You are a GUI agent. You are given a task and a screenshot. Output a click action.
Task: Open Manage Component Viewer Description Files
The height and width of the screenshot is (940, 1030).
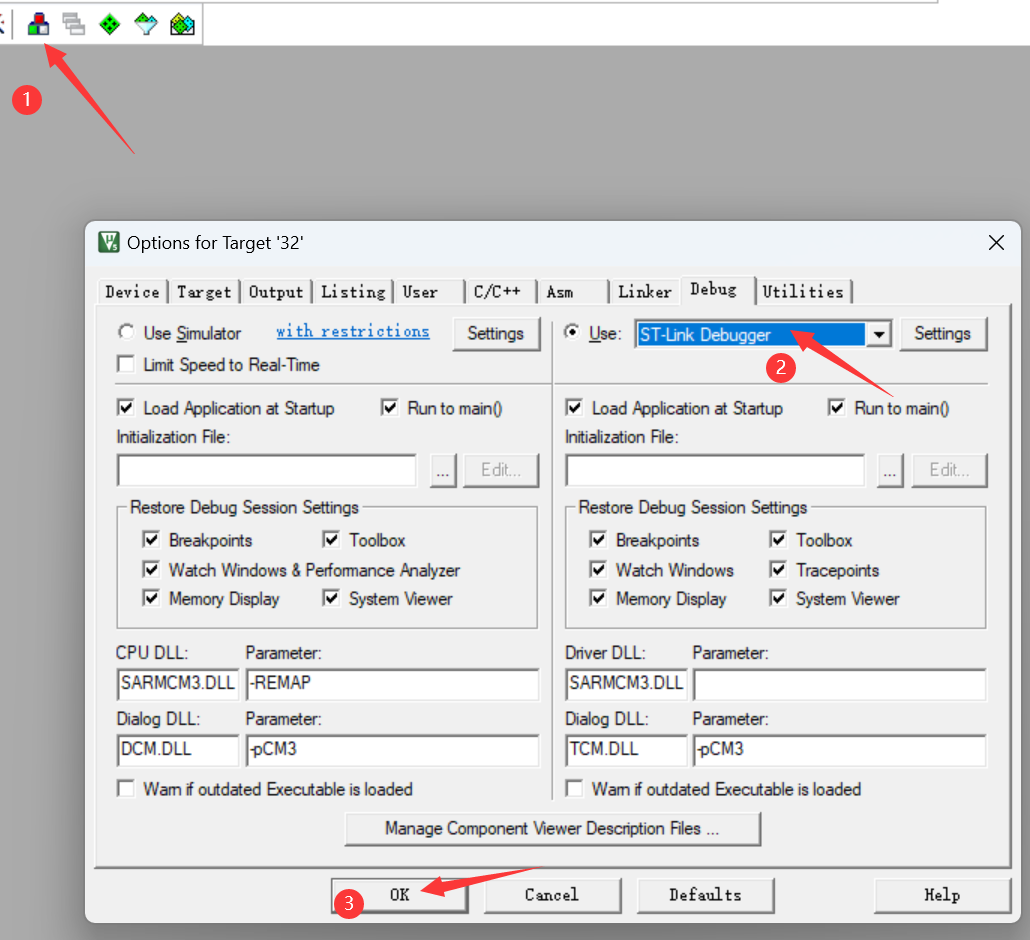552,829
